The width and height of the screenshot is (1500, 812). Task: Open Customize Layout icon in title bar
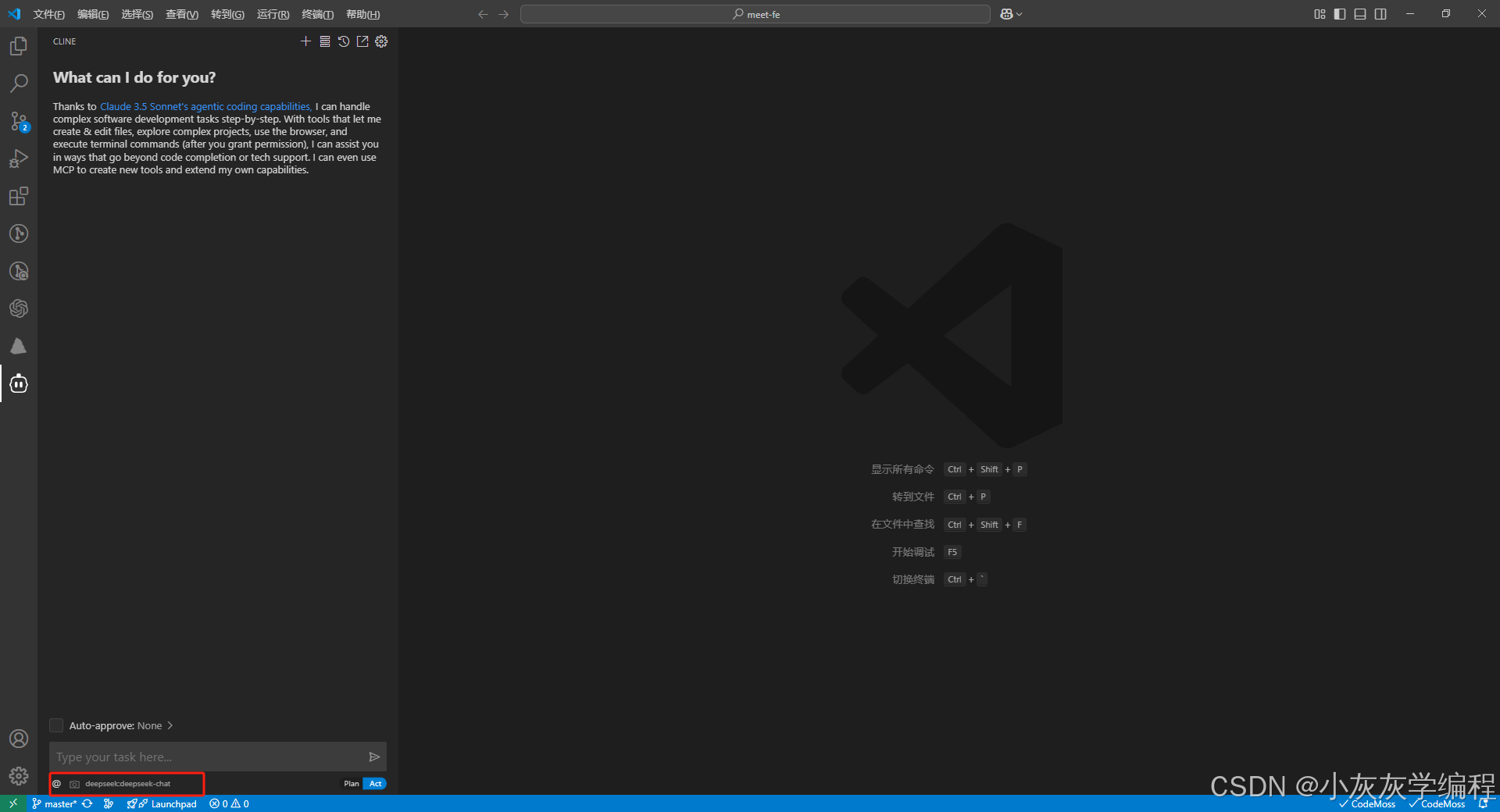click(x=1320, y=14)
